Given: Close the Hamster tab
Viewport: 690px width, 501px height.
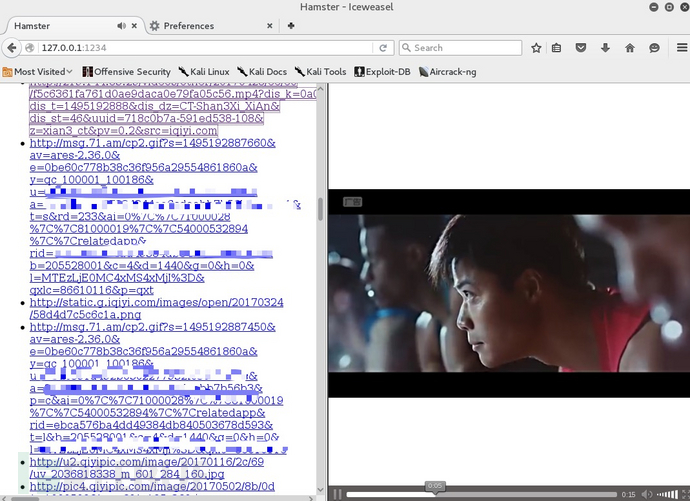Looking at the screenshot, I should click(x=134, y=26).
